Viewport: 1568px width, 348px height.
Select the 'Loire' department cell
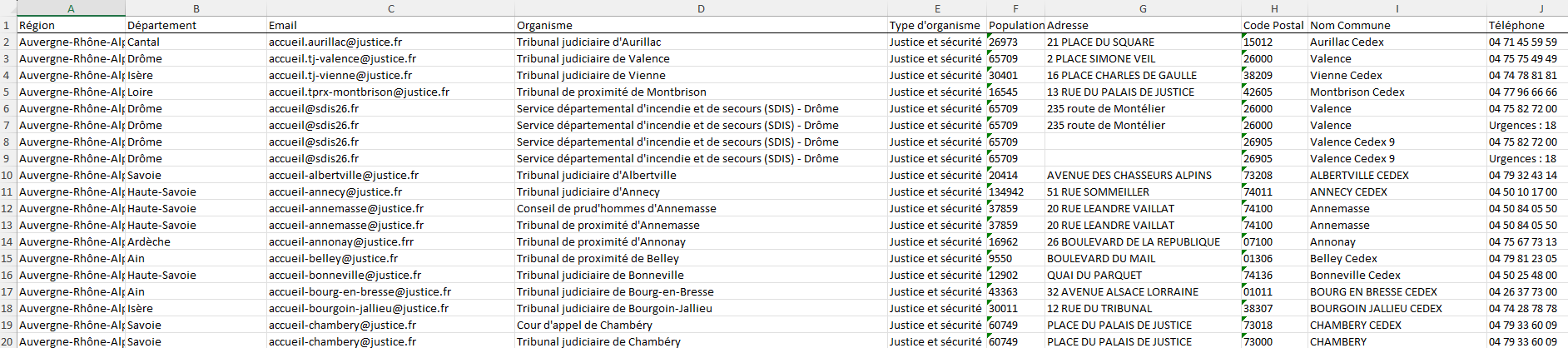tap(196, 92)
